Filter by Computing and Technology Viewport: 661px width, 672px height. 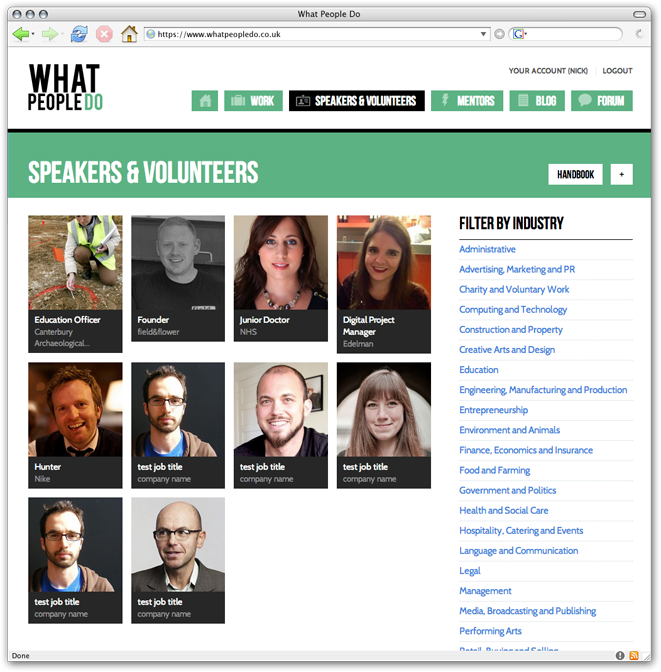[513, 309]
